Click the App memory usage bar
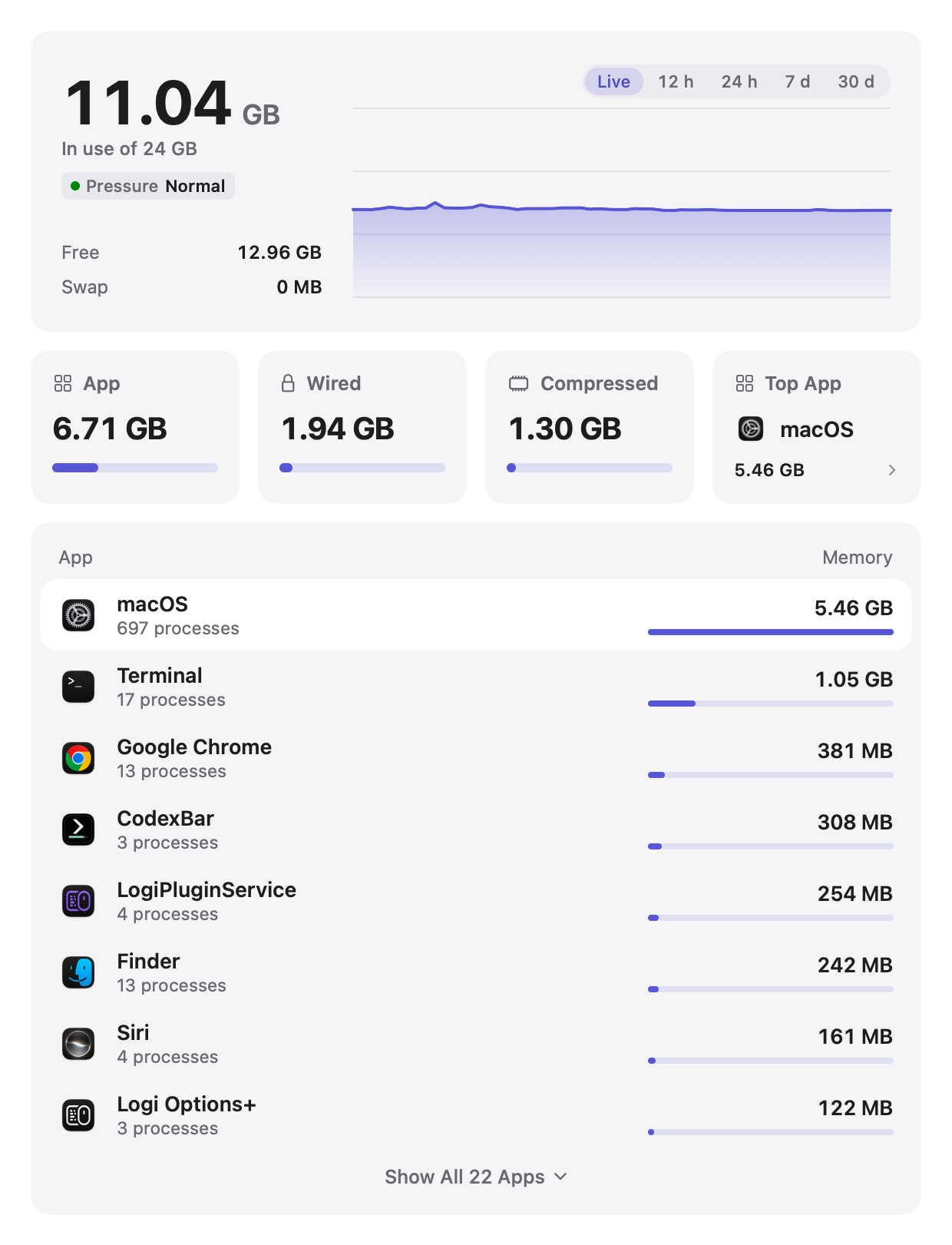Screen dimensions: 952x1245 click(135, 468)
